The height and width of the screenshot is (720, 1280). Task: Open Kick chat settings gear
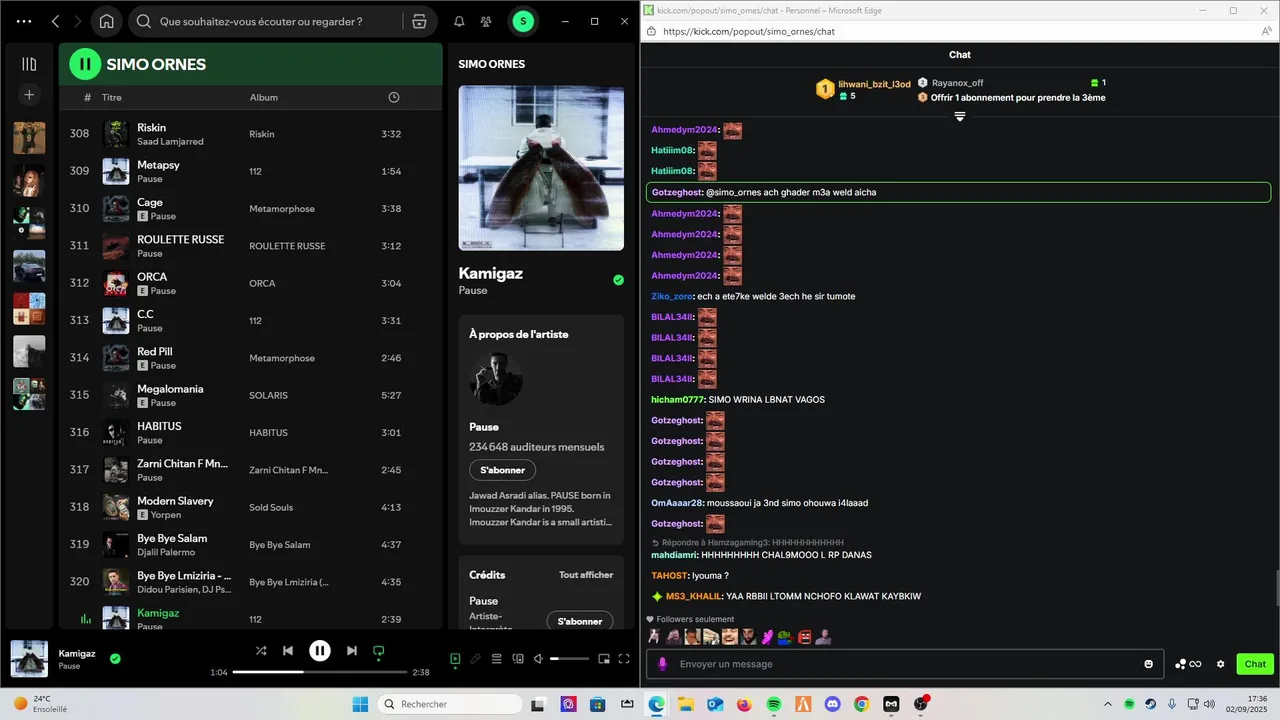[x=1221, y=664]
